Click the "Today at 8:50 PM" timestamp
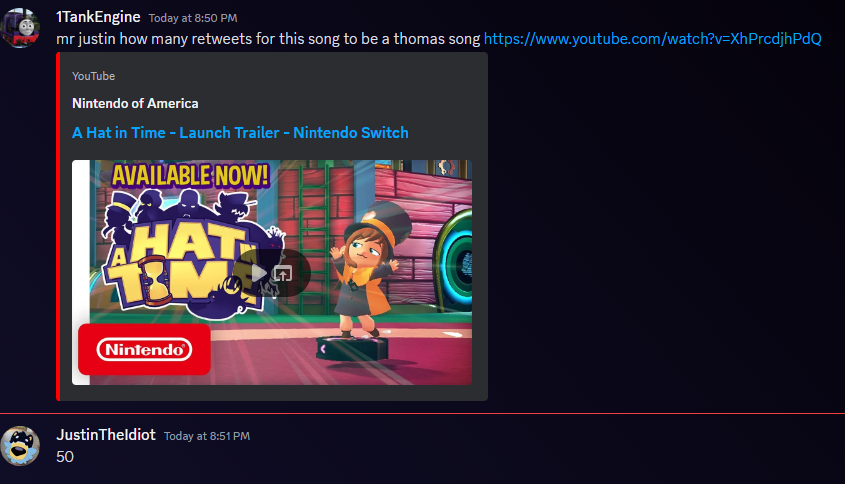845x484 pixels. pyautogui.click(x=193, y=18)
